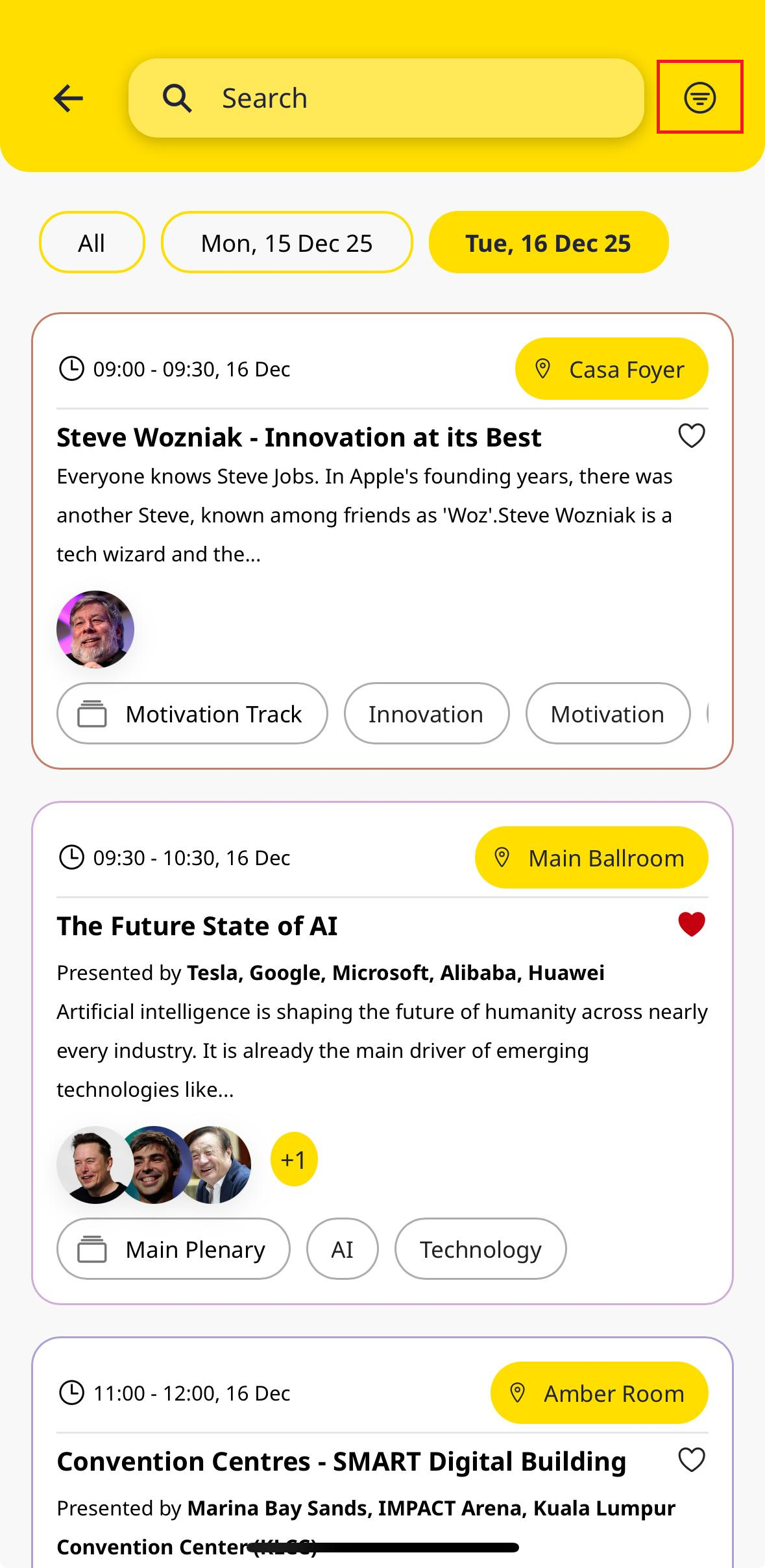This screenshot has height=1568, width=765.
Task: Open Main Ballroom location badge
Action: click(x=591, y=857)
